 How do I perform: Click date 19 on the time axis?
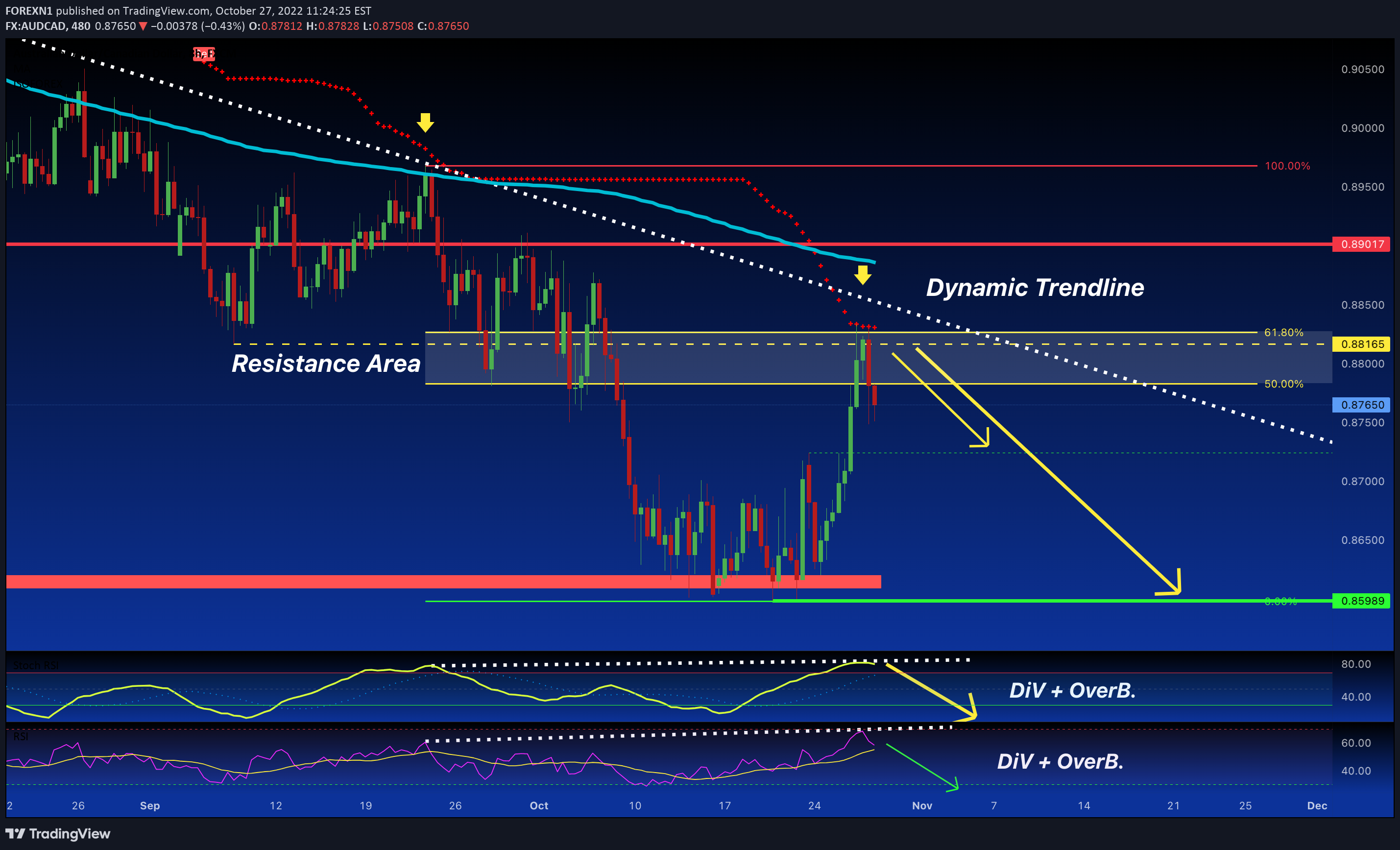(365, 806)
